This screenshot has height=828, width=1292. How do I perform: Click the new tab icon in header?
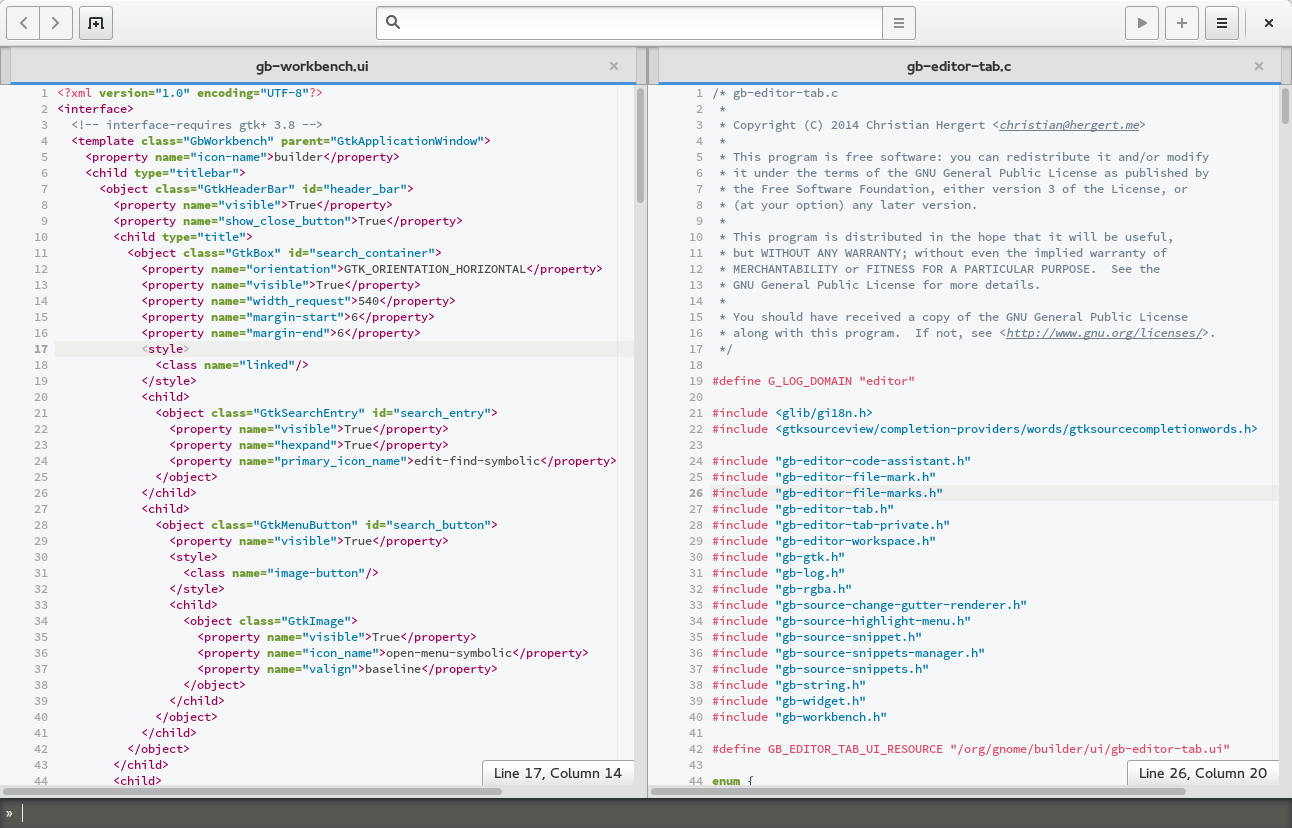[x=96, y=23]
